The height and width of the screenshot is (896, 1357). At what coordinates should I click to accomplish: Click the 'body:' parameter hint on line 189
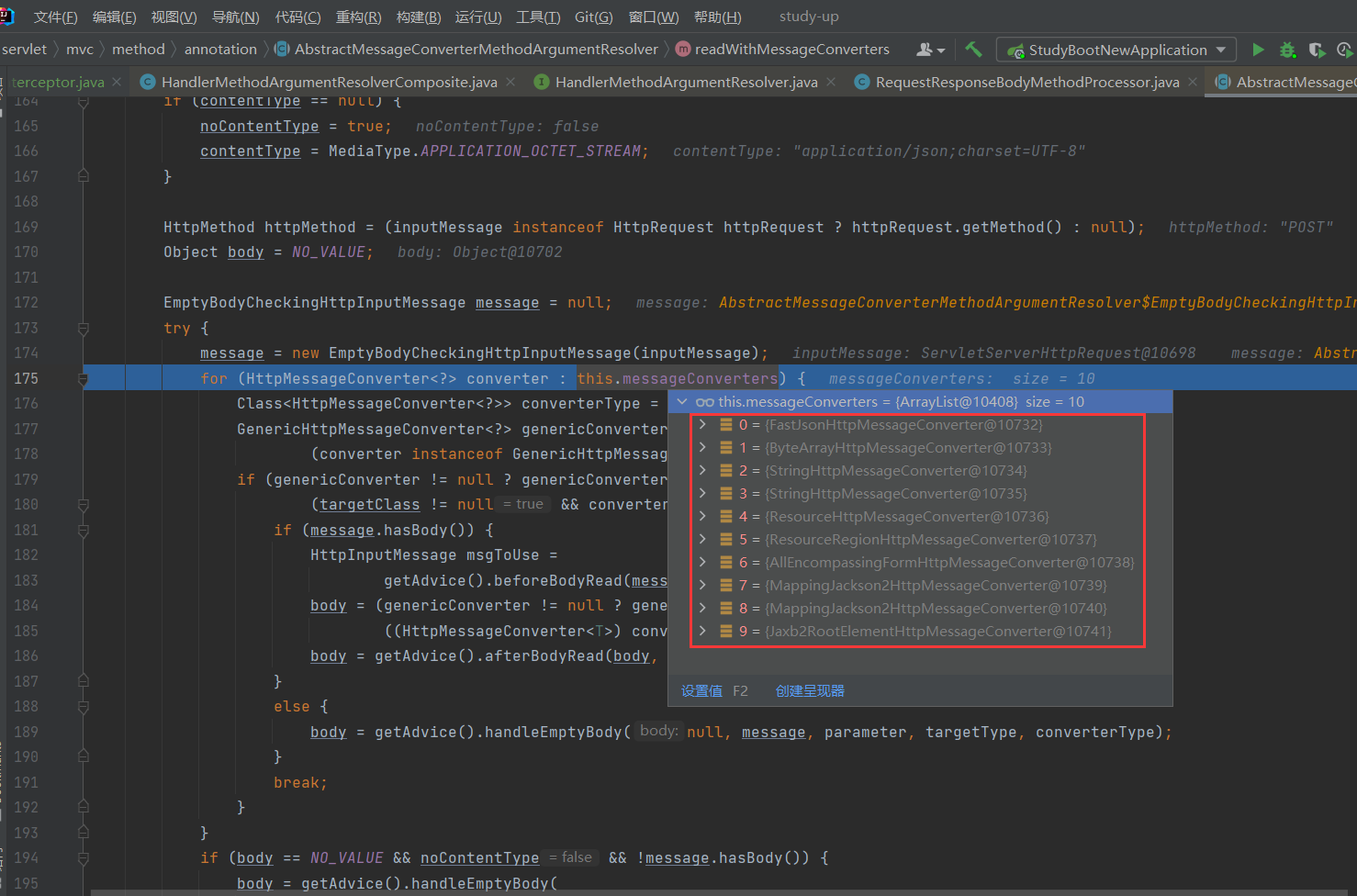tap(658, 731)
